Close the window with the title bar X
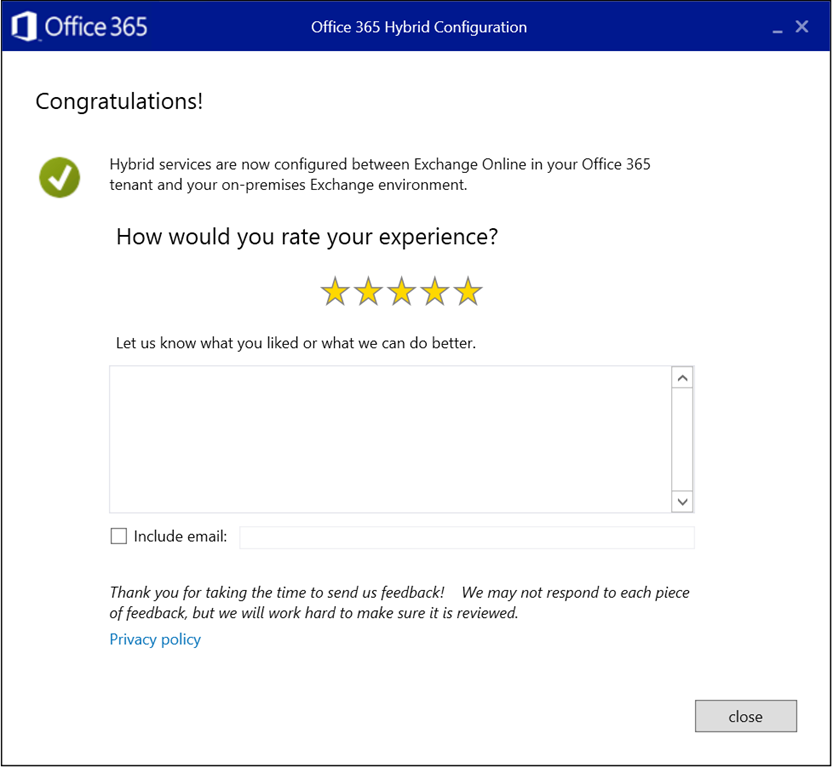 point(802,27)
